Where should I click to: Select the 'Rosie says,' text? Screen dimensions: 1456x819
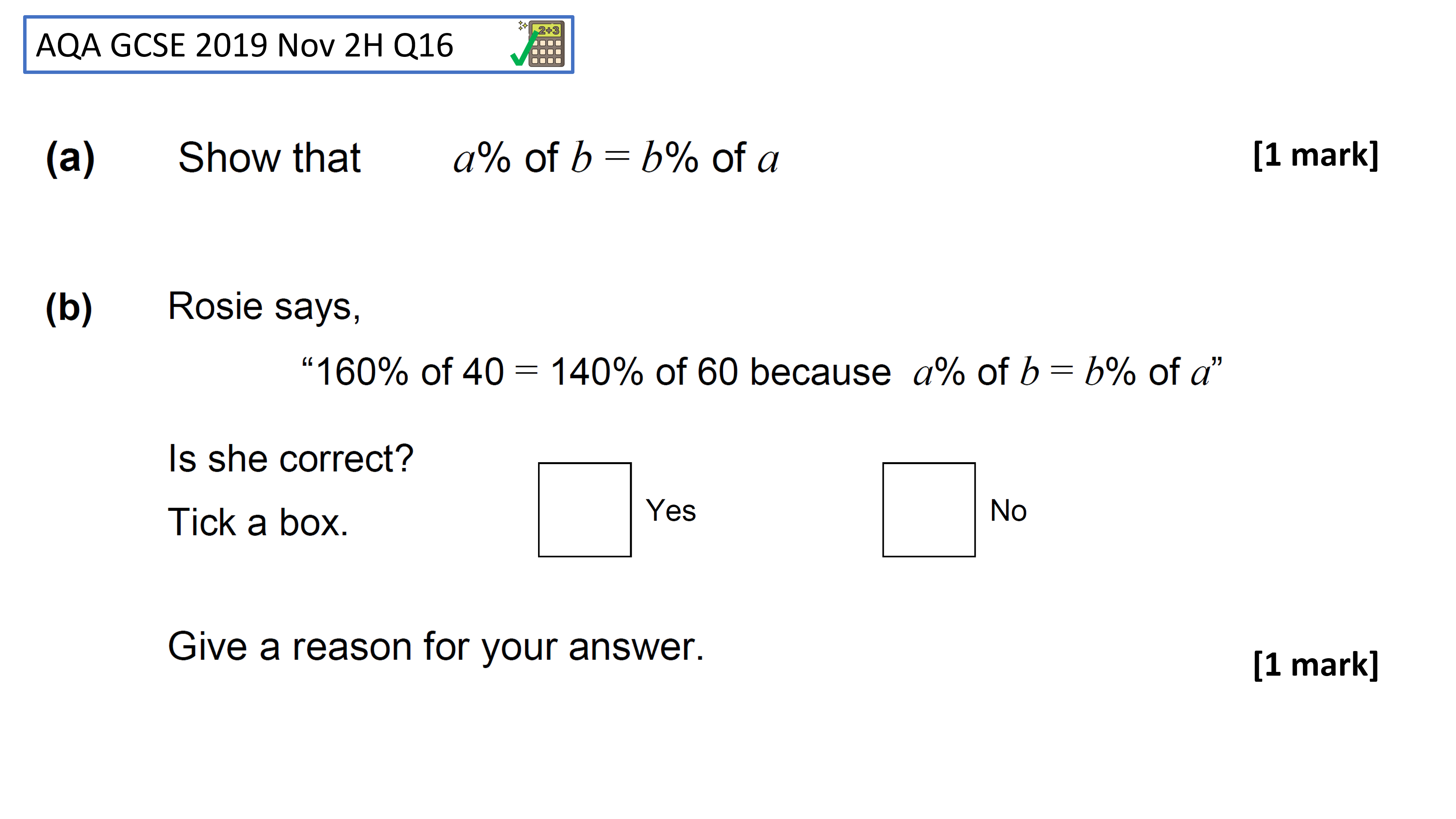(x=264, y=308)
